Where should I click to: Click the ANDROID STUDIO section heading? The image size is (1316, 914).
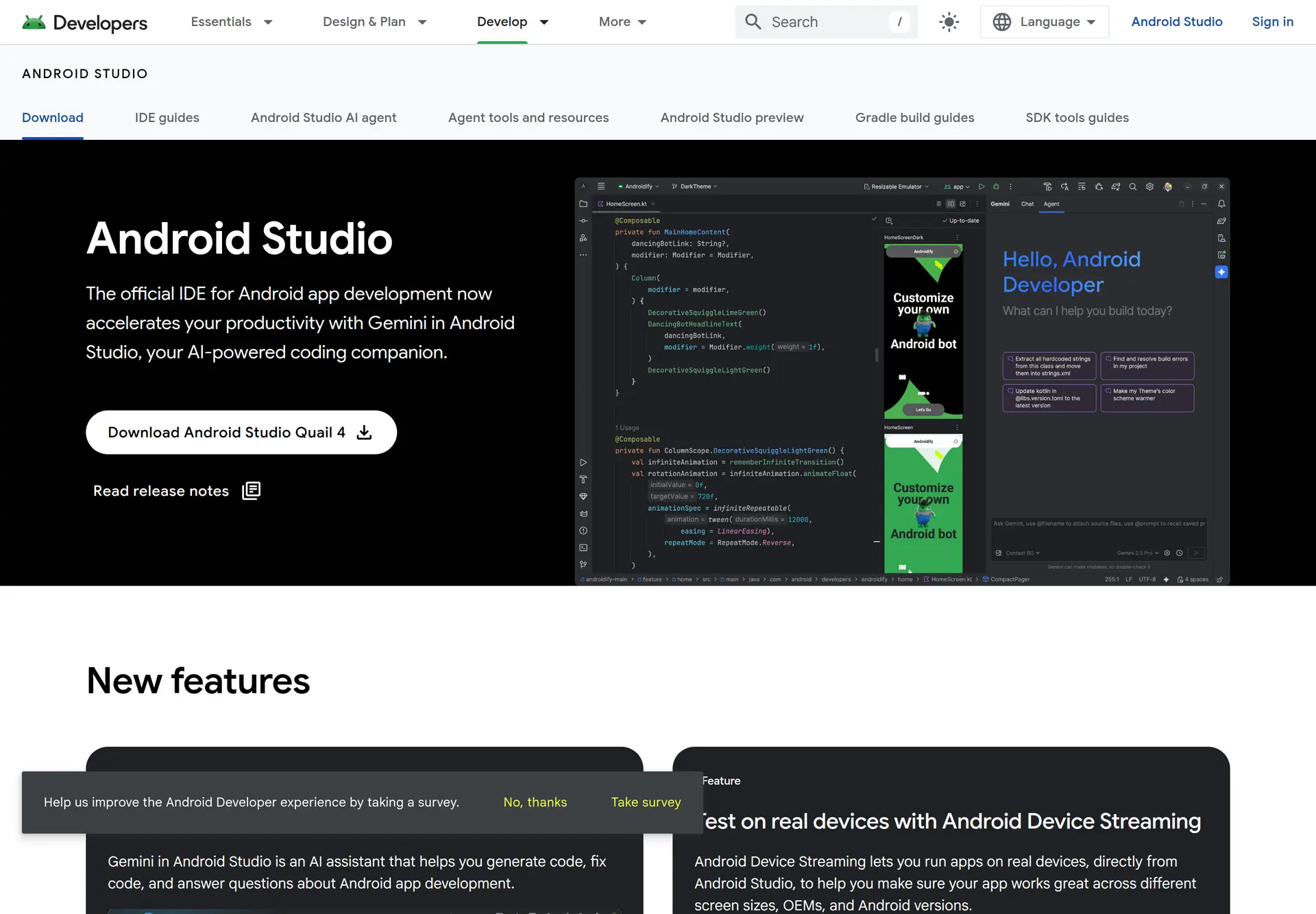(x=85, y=74)
